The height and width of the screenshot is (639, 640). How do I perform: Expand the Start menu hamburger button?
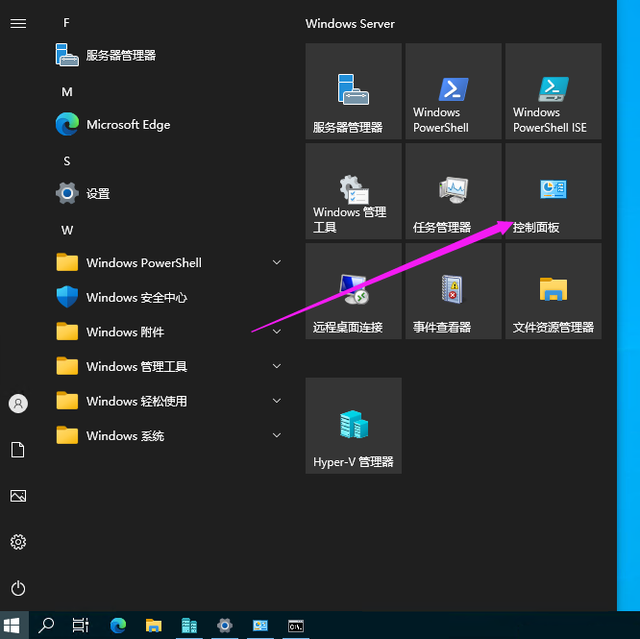(x=18, y=24)
